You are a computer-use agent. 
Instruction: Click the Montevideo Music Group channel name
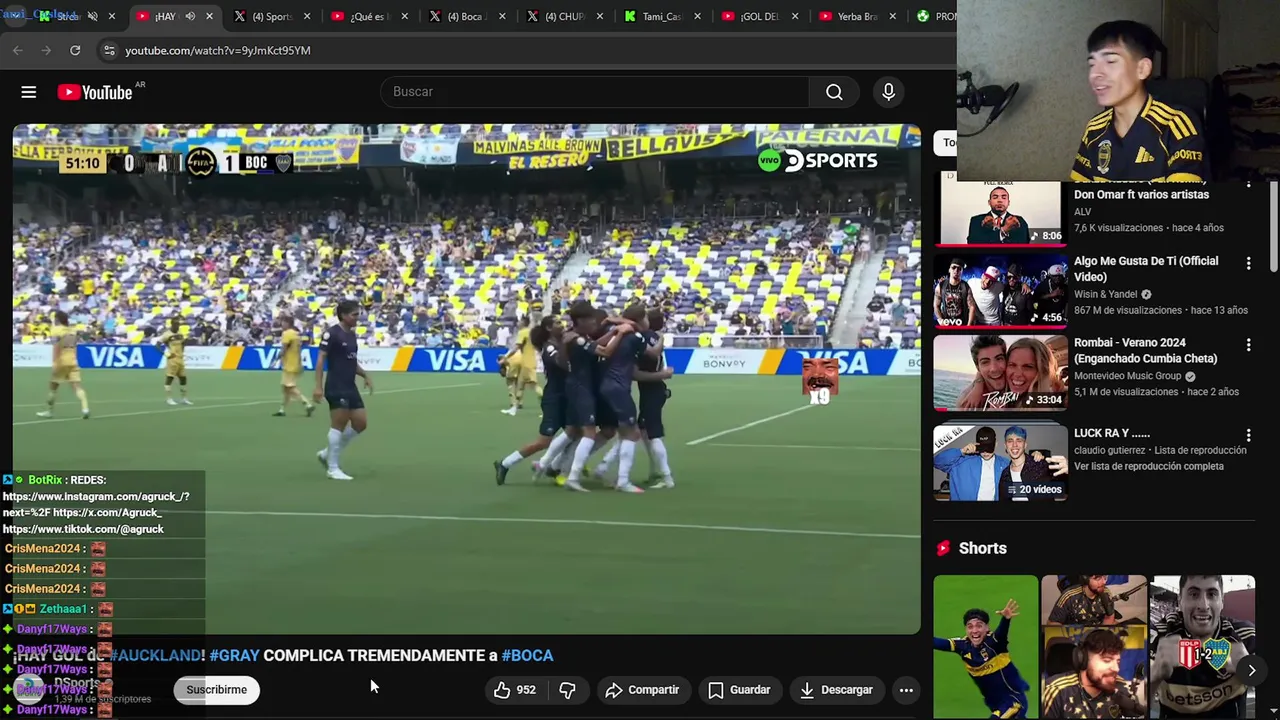pos(1127,377)
